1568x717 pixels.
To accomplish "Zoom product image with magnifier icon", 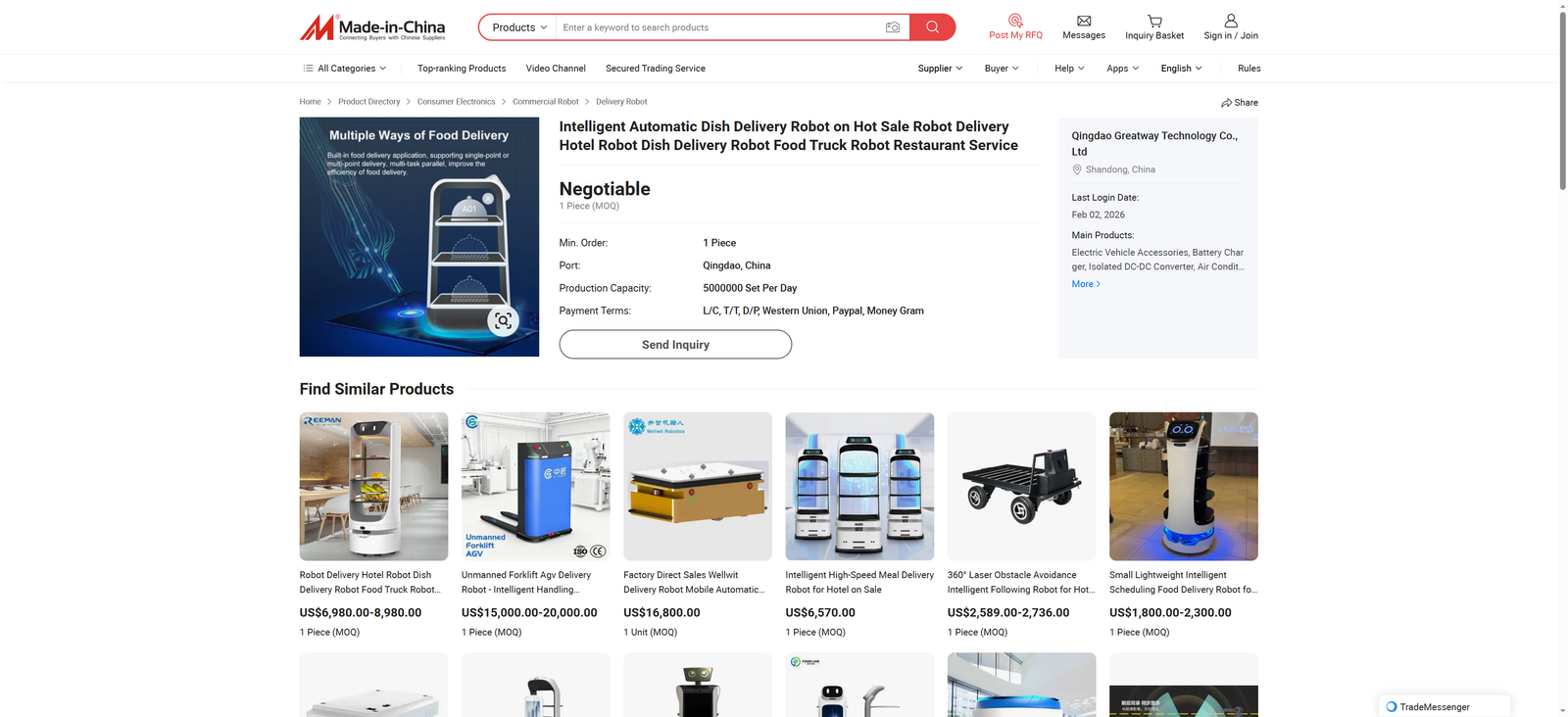I will (503, 321).
